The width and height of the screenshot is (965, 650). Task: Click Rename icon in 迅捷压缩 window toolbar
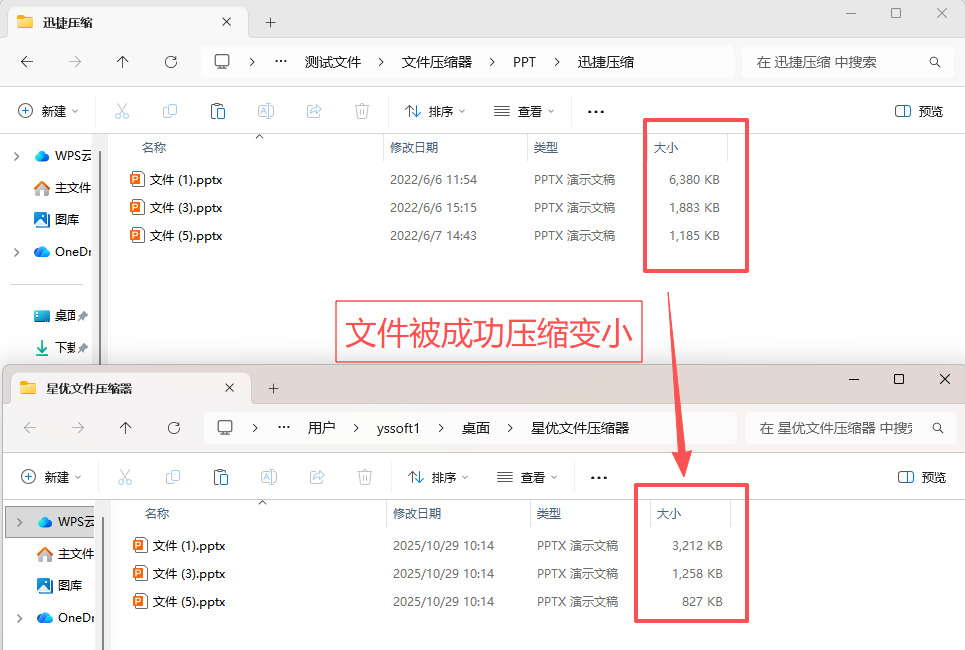[x=266, y=111]
